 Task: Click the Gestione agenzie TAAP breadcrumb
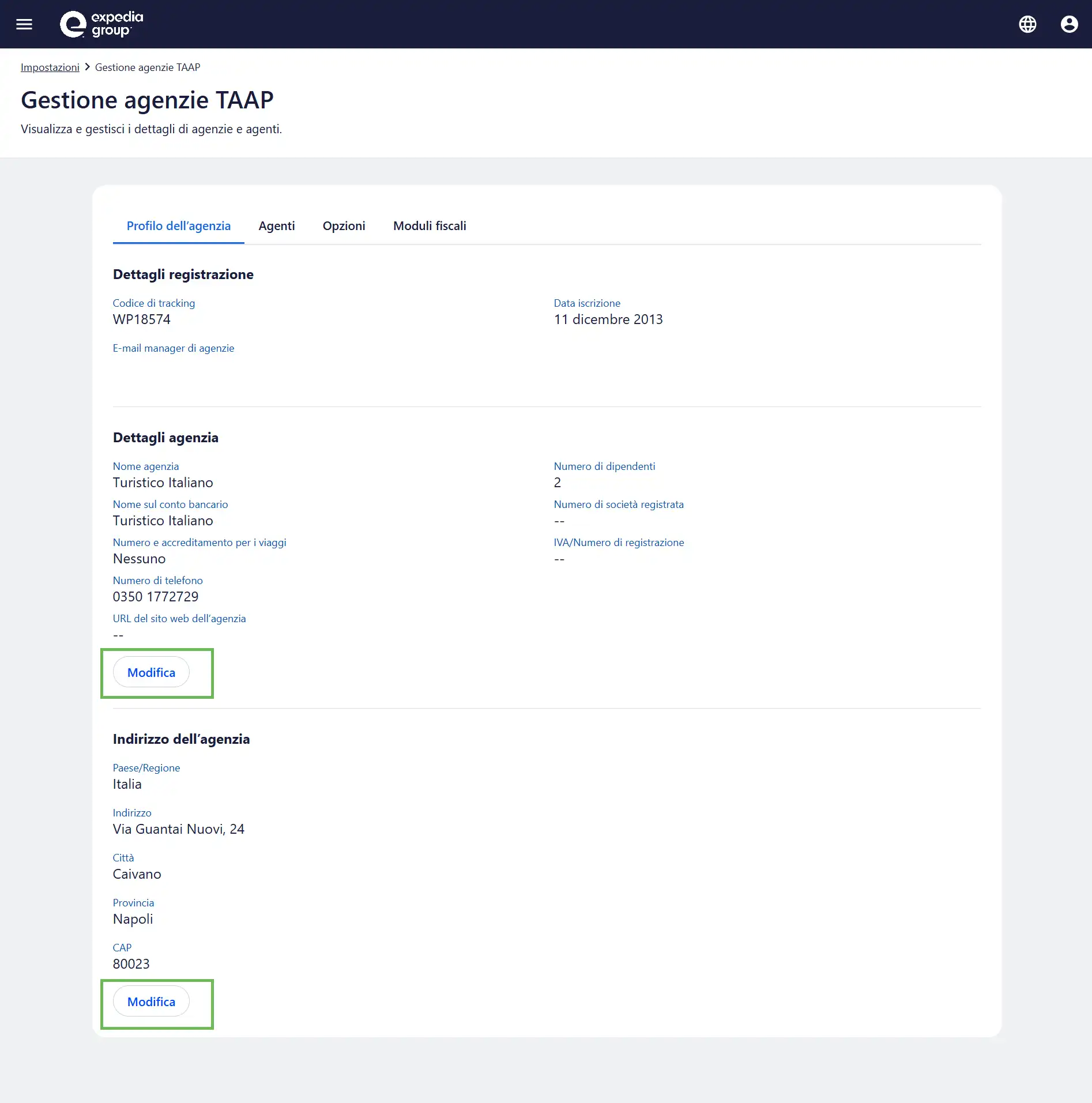[x=147, y=67]
